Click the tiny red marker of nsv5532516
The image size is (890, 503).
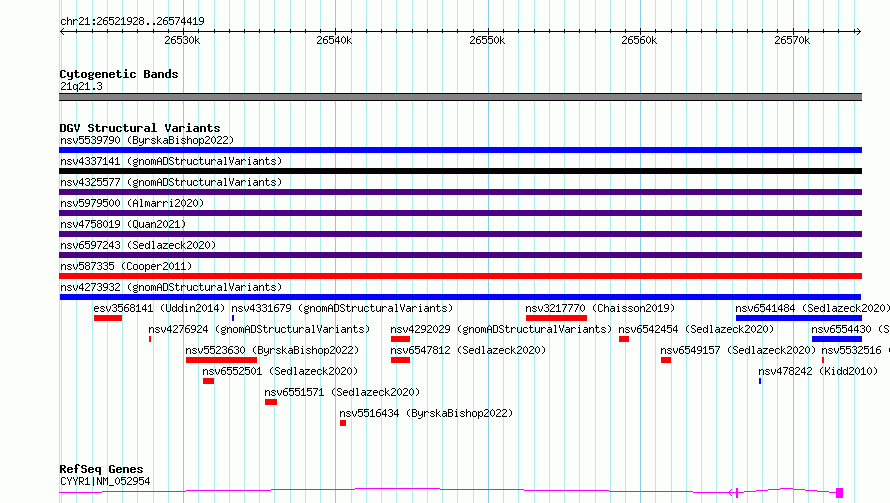pos(823,360)
